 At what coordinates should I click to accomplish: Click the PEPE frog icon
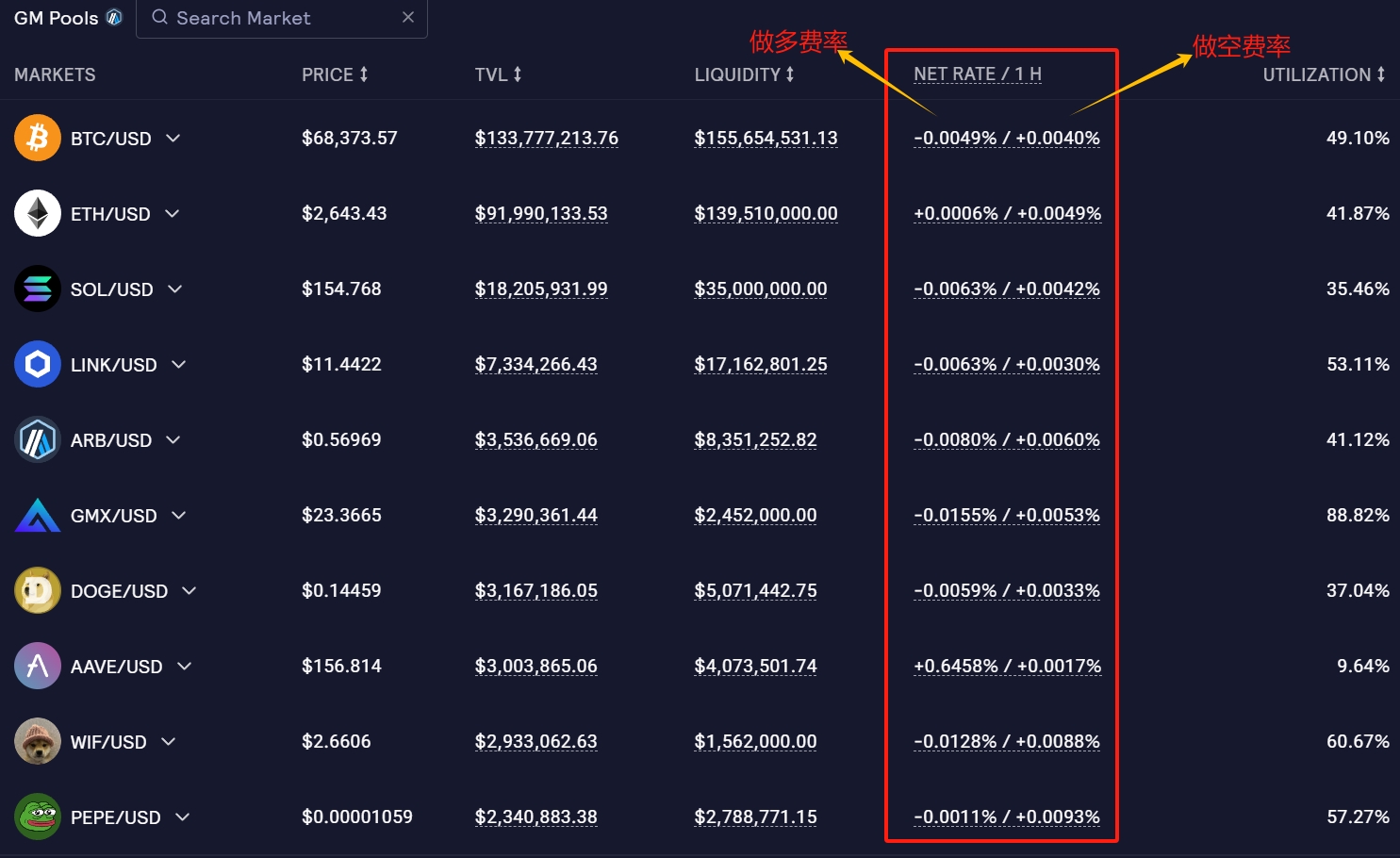(38, 817)
